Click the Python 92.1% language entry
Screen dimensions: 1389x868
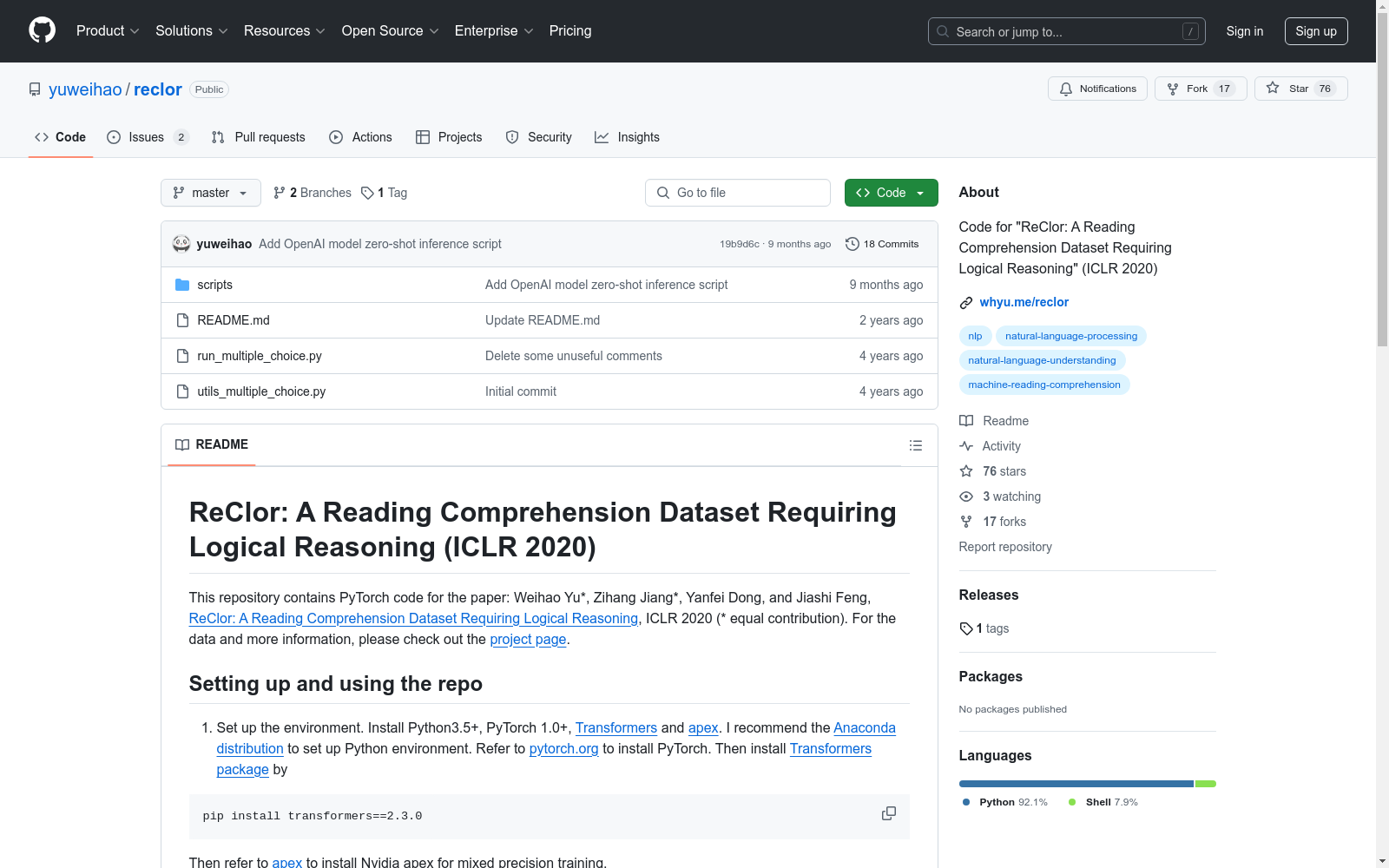tap(1005, 802)
